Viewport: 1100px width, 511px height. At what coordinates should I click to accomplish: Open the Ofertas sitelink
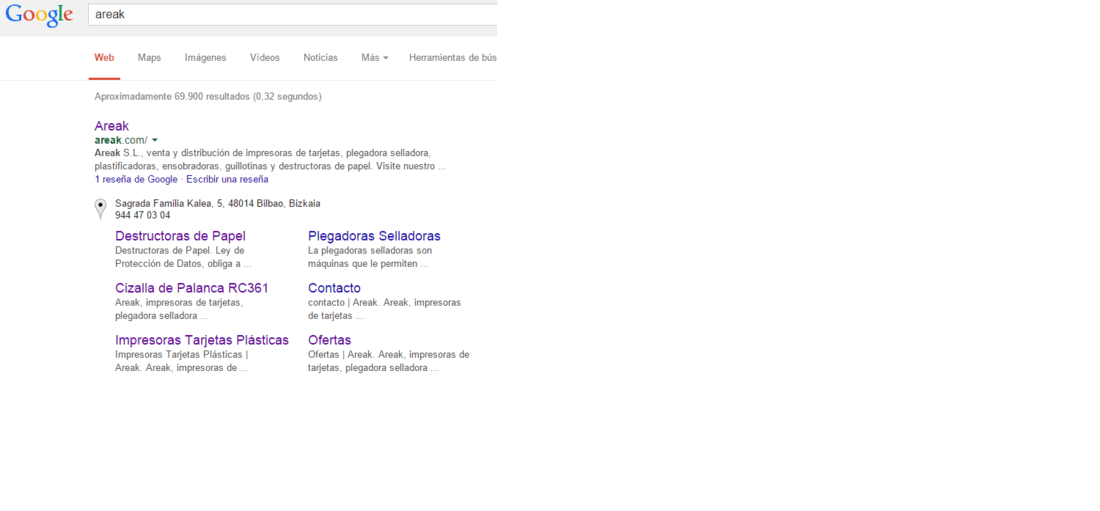330,340
